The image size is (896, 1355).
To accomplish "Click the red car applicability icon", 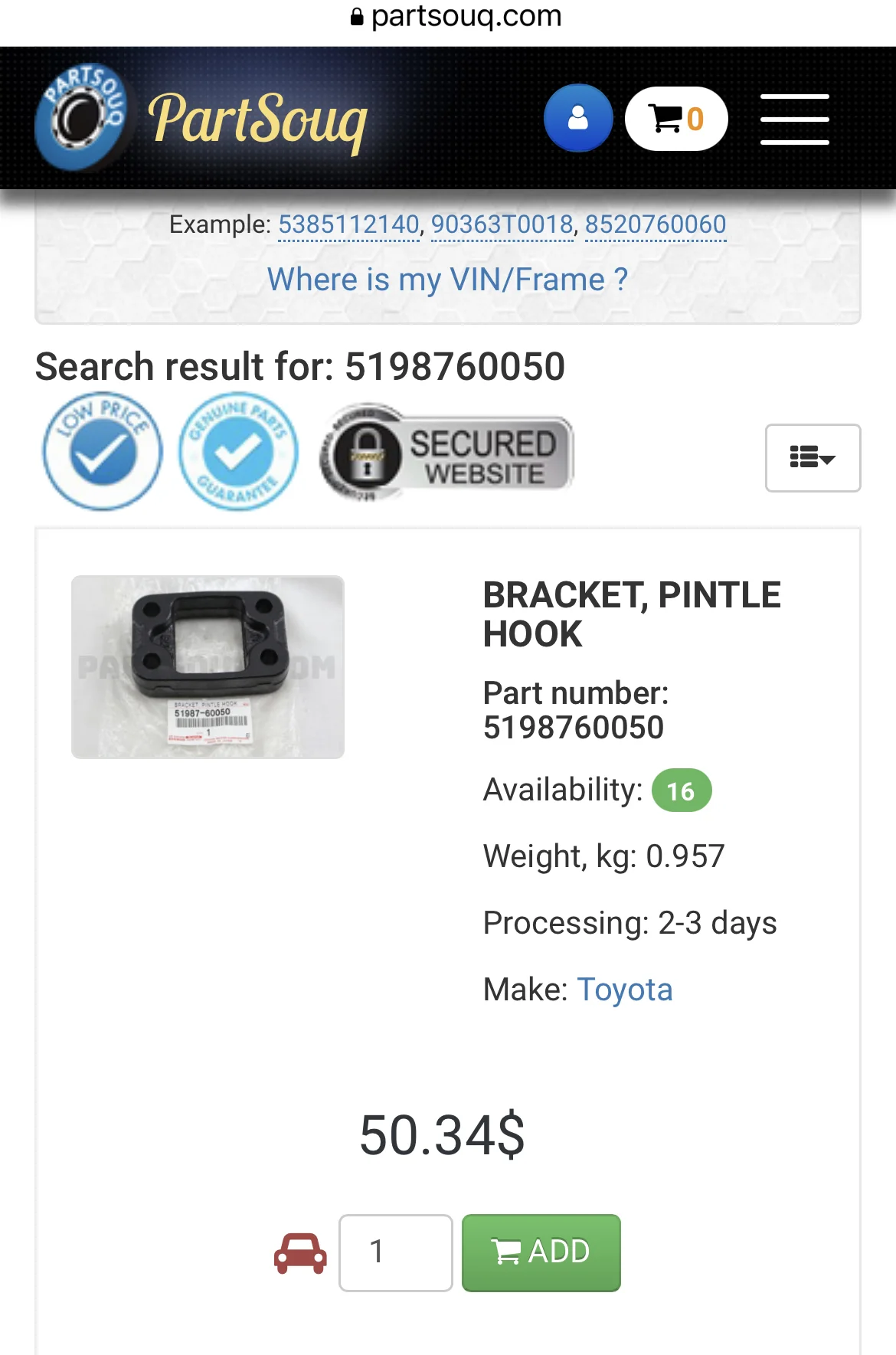I will point(300,1253).
